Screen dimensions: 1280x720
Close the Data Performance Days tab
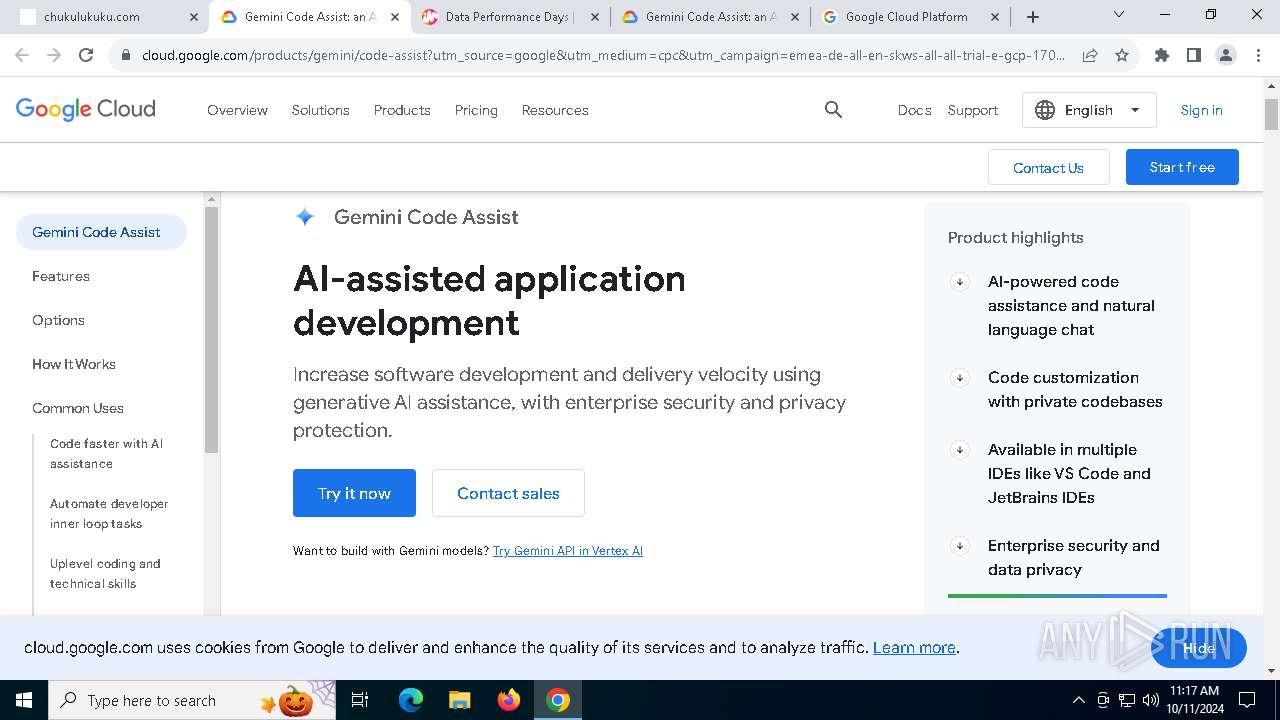click(594, 17)
